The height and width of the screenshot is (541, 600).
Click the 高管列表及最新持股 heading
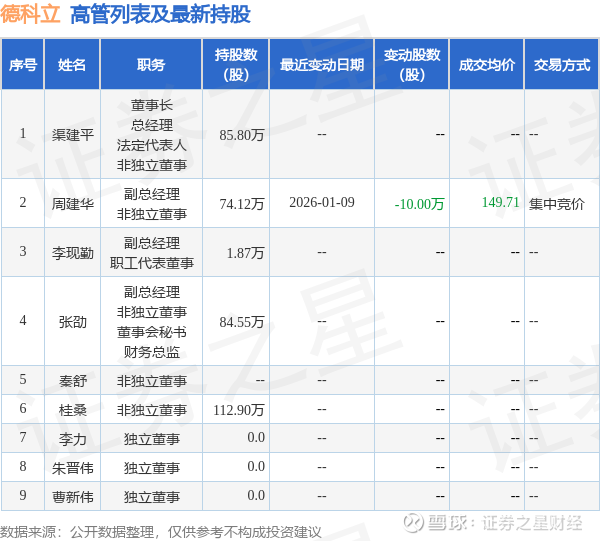click(x=160, y=15)
